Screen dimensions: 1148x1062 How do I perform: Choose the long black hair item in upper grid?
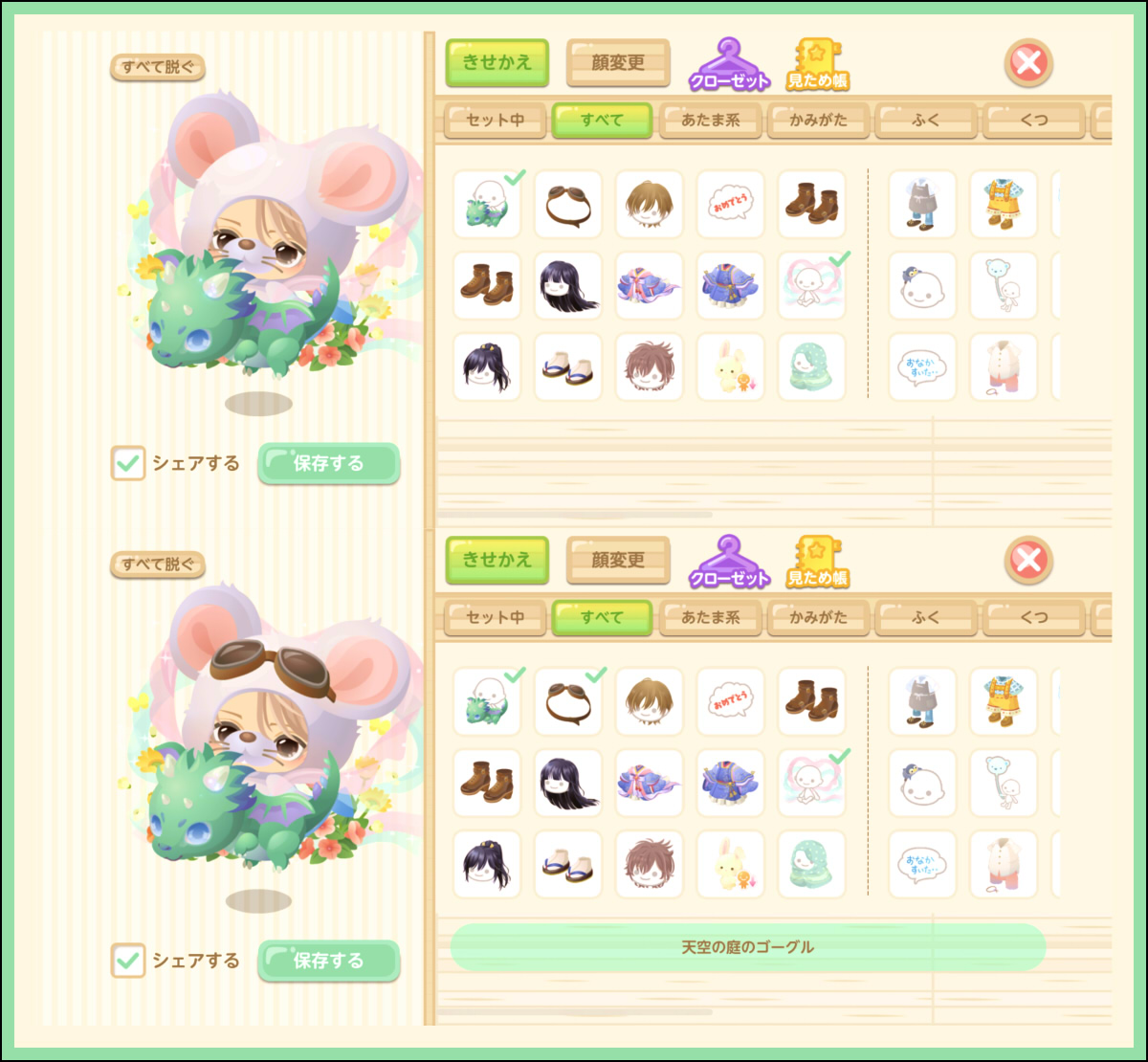point(568,286)
